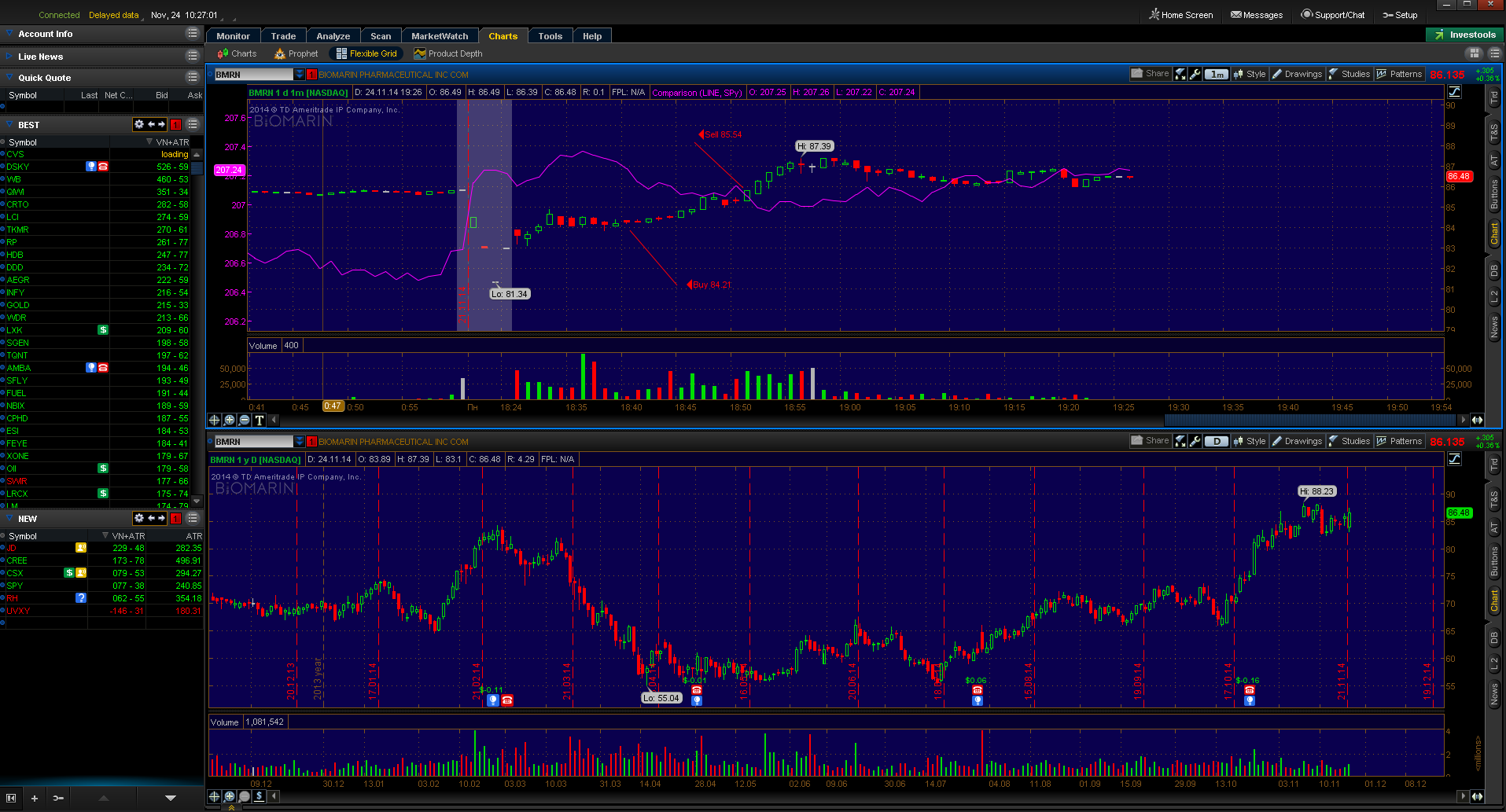Open wrench chart settings on upper chart
This screenshot has width=1506, height=812.
pyautogui.click(x=1195, y=74)
